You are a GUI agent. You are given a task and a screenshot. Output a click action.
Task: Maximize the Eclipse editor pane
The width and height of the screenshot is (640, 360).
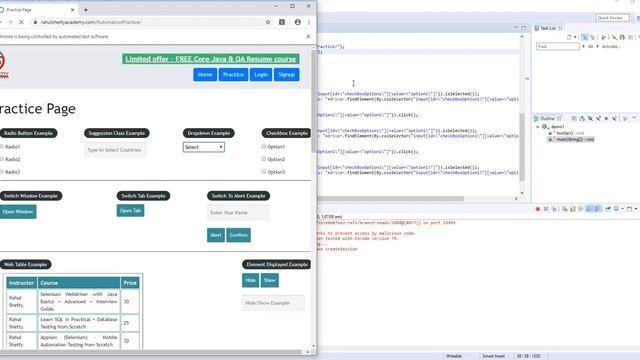coord(524,28)
